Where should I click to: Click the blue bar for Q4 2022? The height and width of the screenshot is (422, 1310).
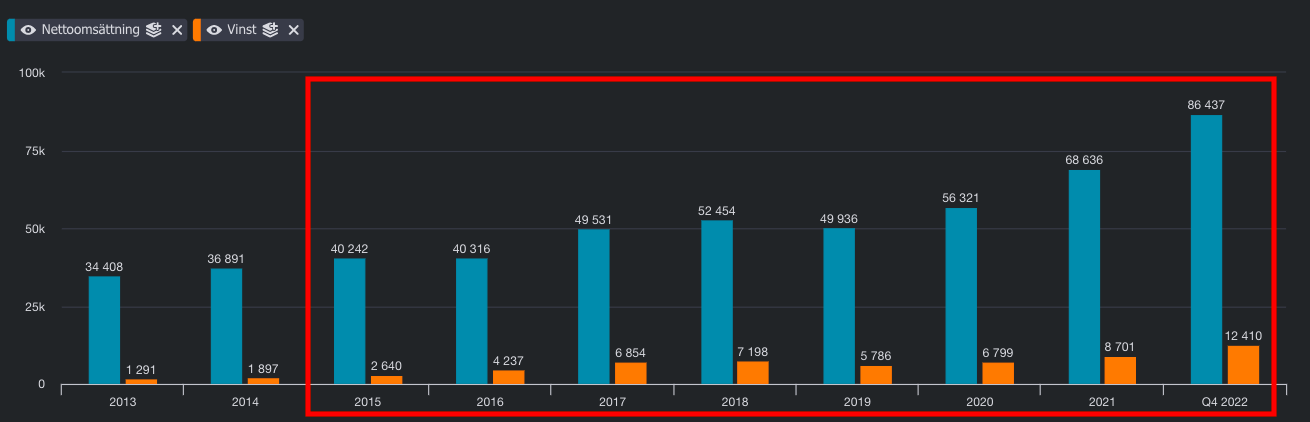[1206, 250]
